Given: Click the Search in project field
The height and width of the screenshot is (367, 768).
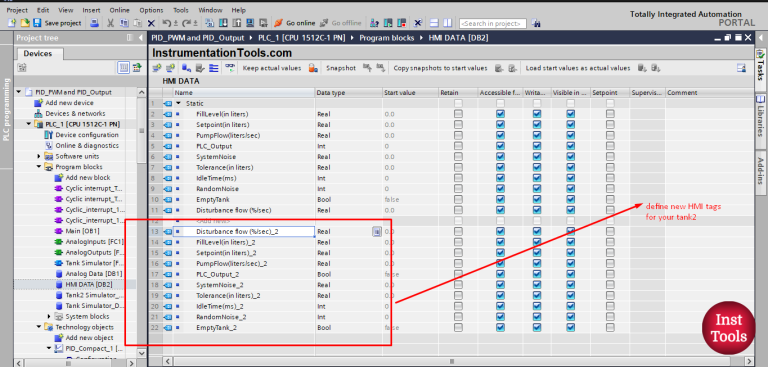Looking at the screenshot, I should 493,23.
